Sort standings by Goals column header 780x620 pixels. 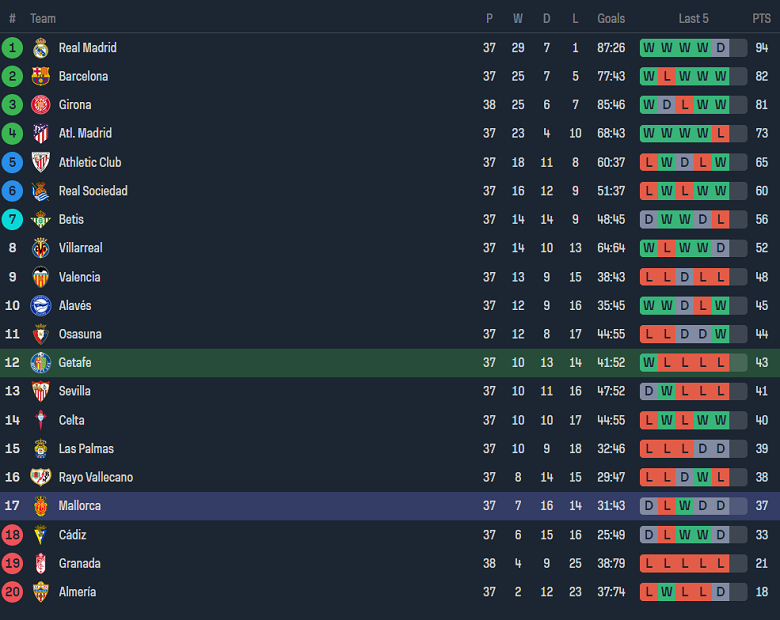[x=611, y=18]
